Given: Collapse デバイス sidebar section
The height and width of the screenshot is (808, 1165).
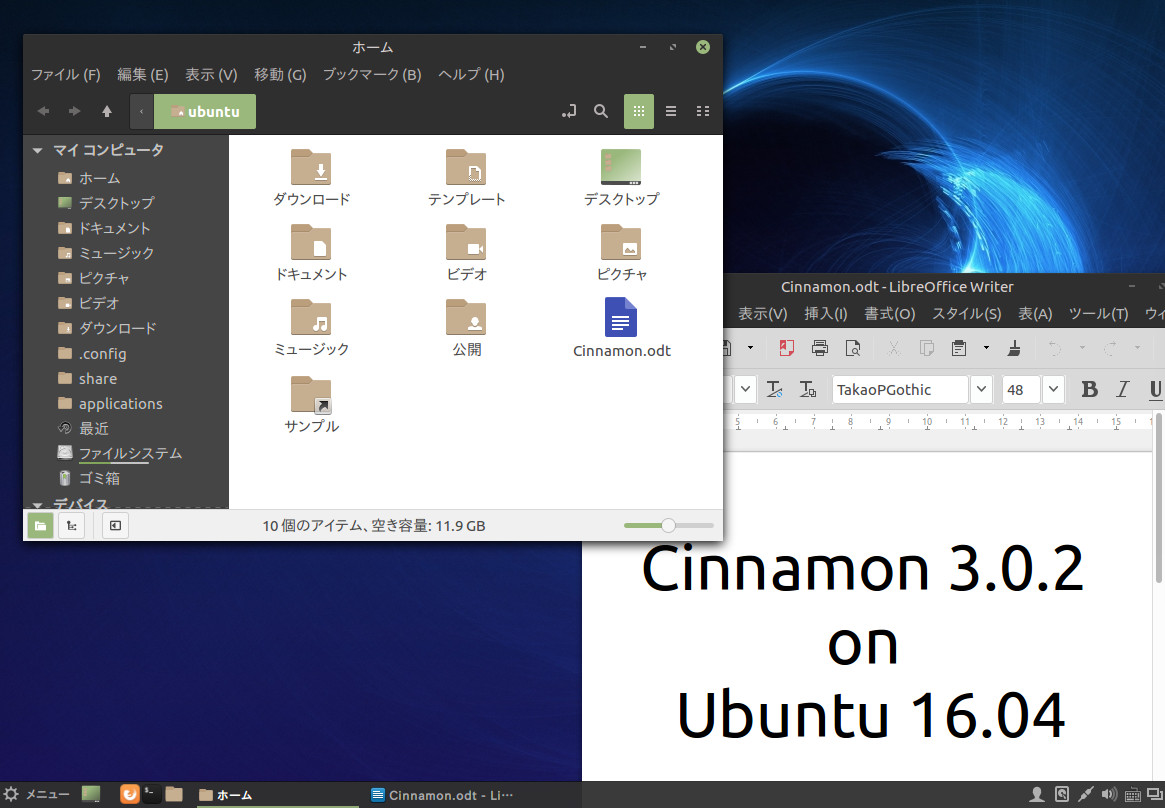Looking at the screenshot, I should tap(37, 504).
